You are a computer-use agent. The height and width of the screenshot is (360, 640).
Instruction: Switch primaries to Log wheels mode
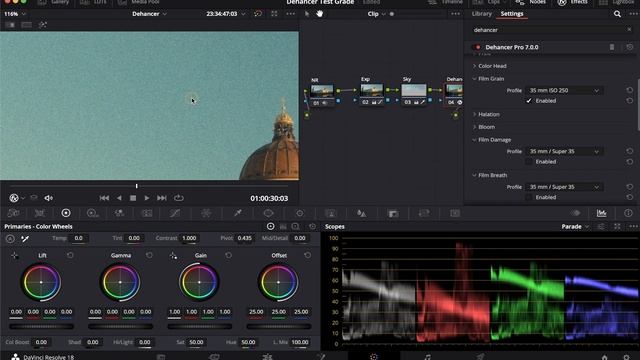click(x=296, y=227)
